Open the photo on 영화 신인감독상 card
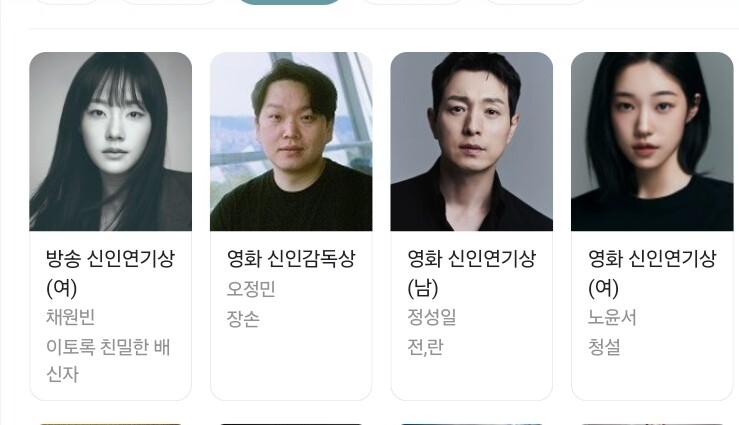Screen dimensions: 739x425 pos(291,141)
